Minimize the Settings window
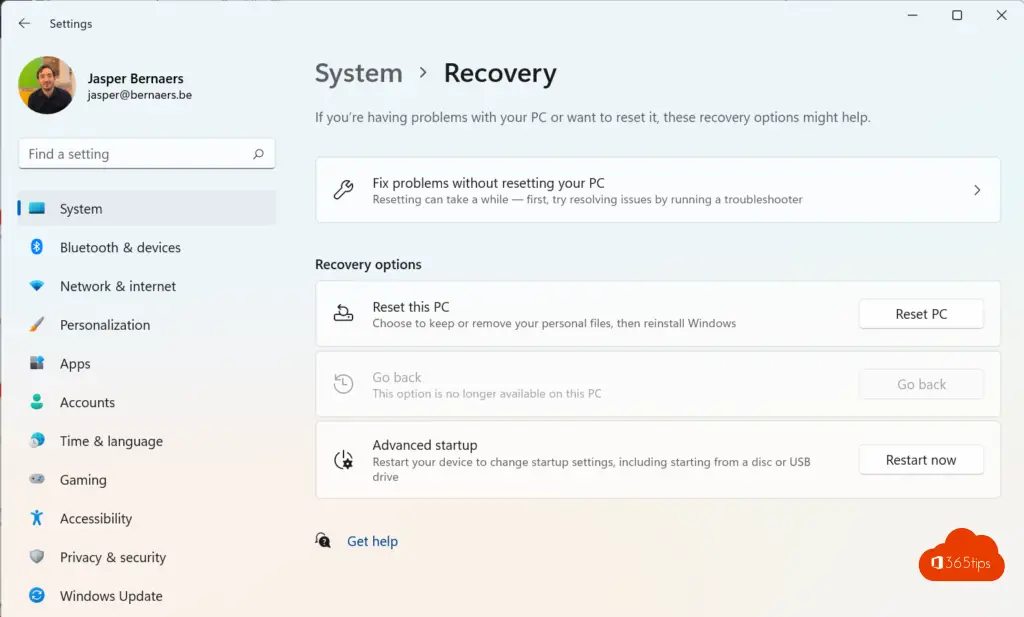Image resolution: width=1024 pixels, height=617 pixels. point(912,15)
